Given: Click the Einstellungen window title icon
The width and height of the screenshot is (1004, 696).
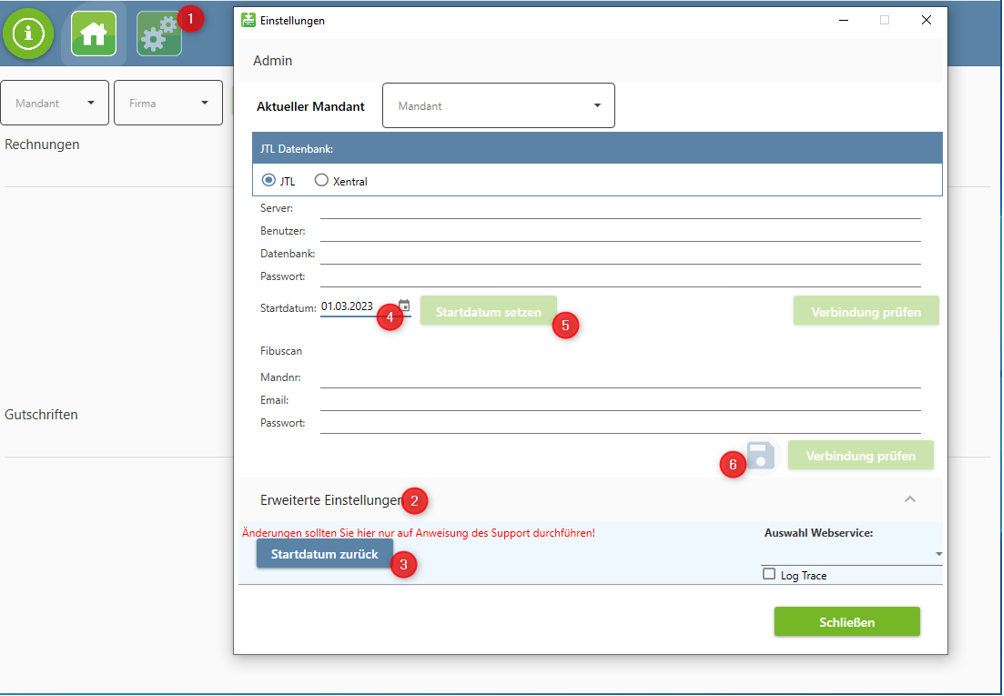Looking at the screenshot, I should tap(249, 20).
